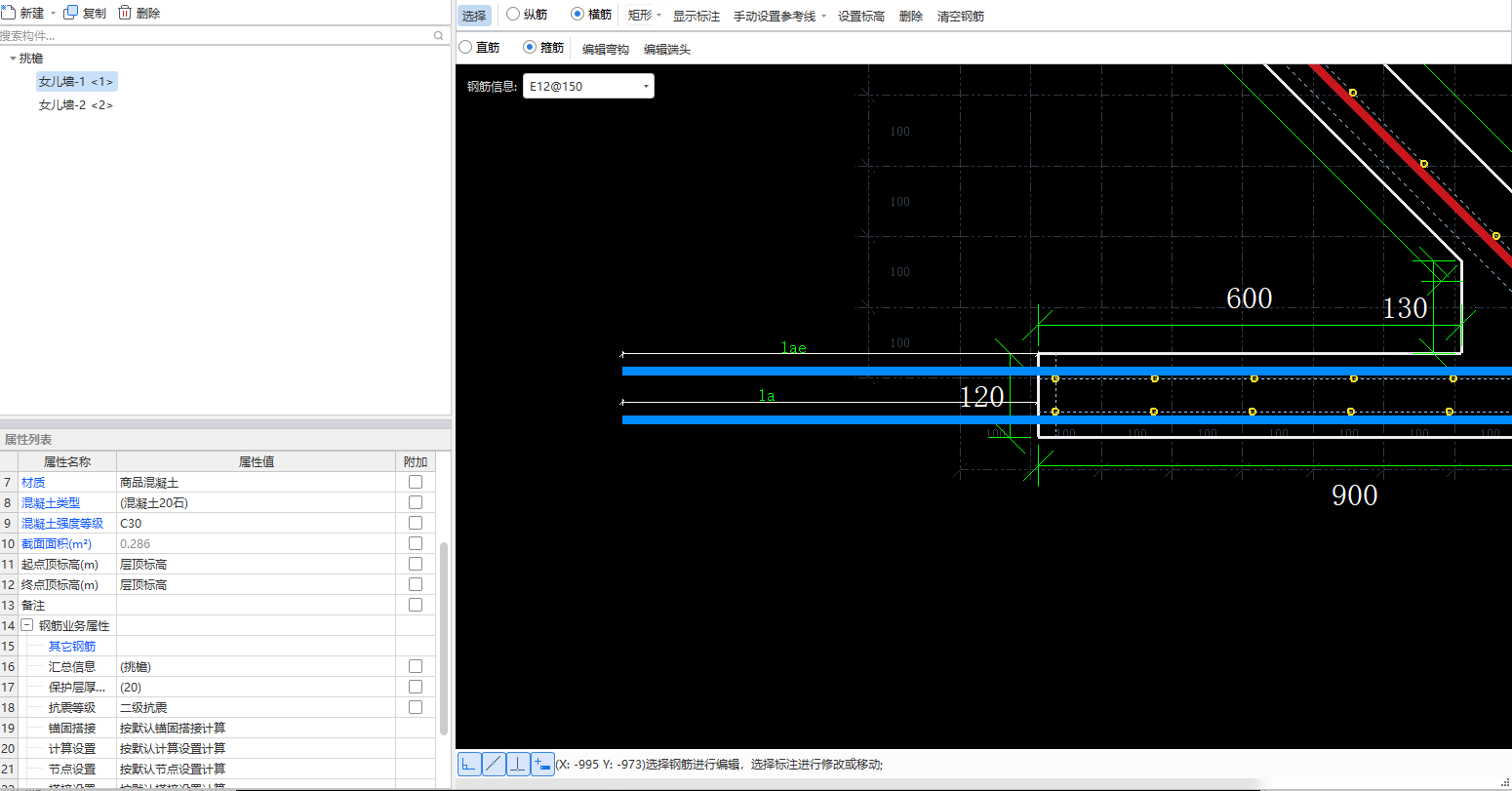Click the 120 dimension annotation
Viewport: 1512px width, 791px height.
click(x=982, y=397)
